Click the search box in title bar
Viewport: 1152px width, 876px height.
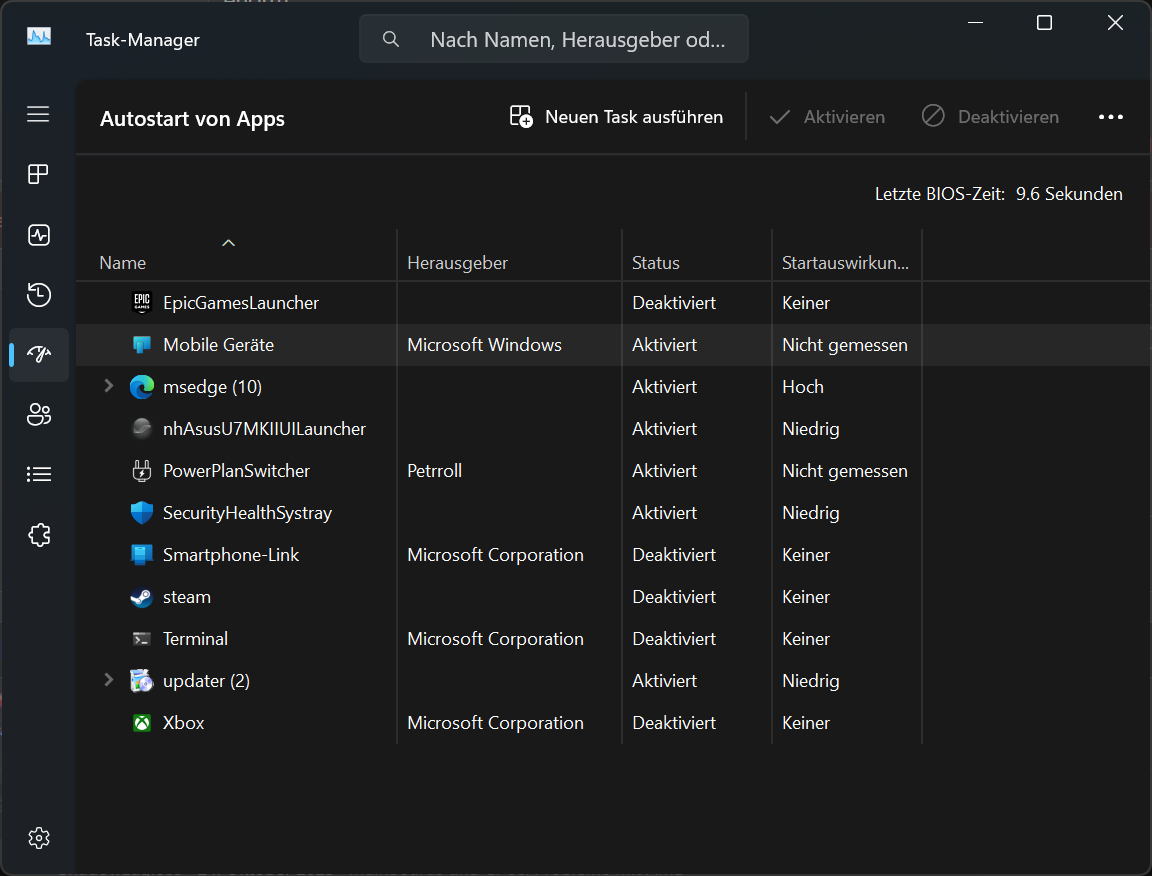click(x=554, y=40)
